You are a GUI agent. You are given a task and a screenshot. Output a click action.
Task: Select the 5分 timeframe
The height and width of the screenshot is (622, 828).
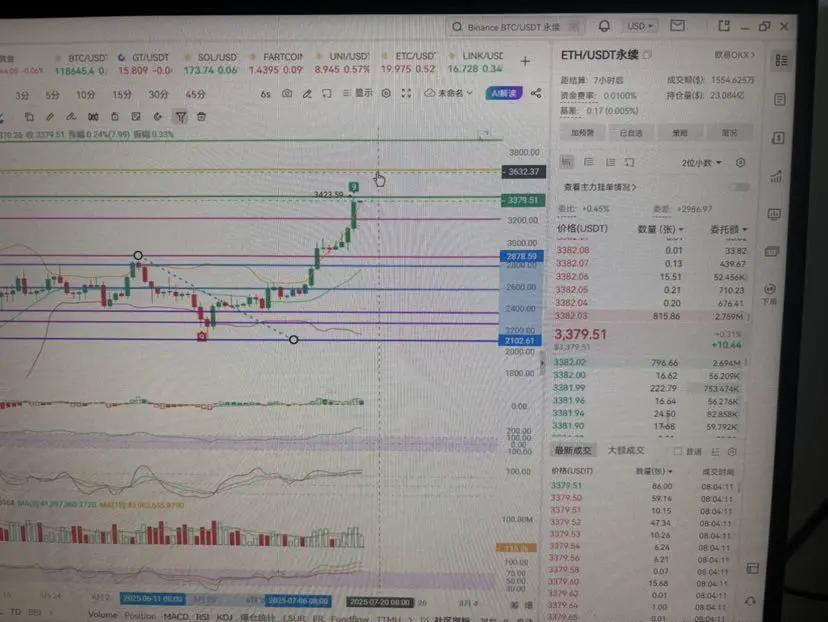point(52,95)
